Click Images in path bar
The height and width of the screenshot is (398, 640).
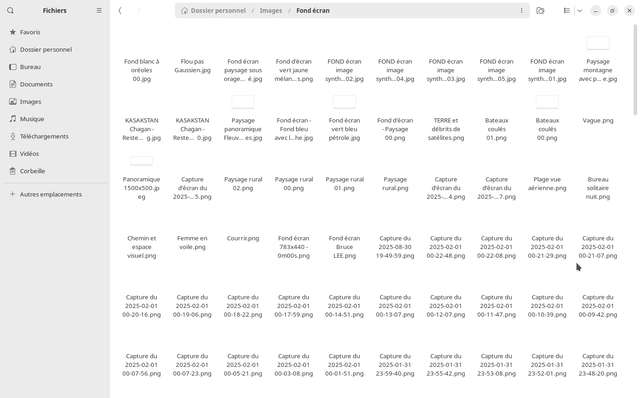(271, 11)
